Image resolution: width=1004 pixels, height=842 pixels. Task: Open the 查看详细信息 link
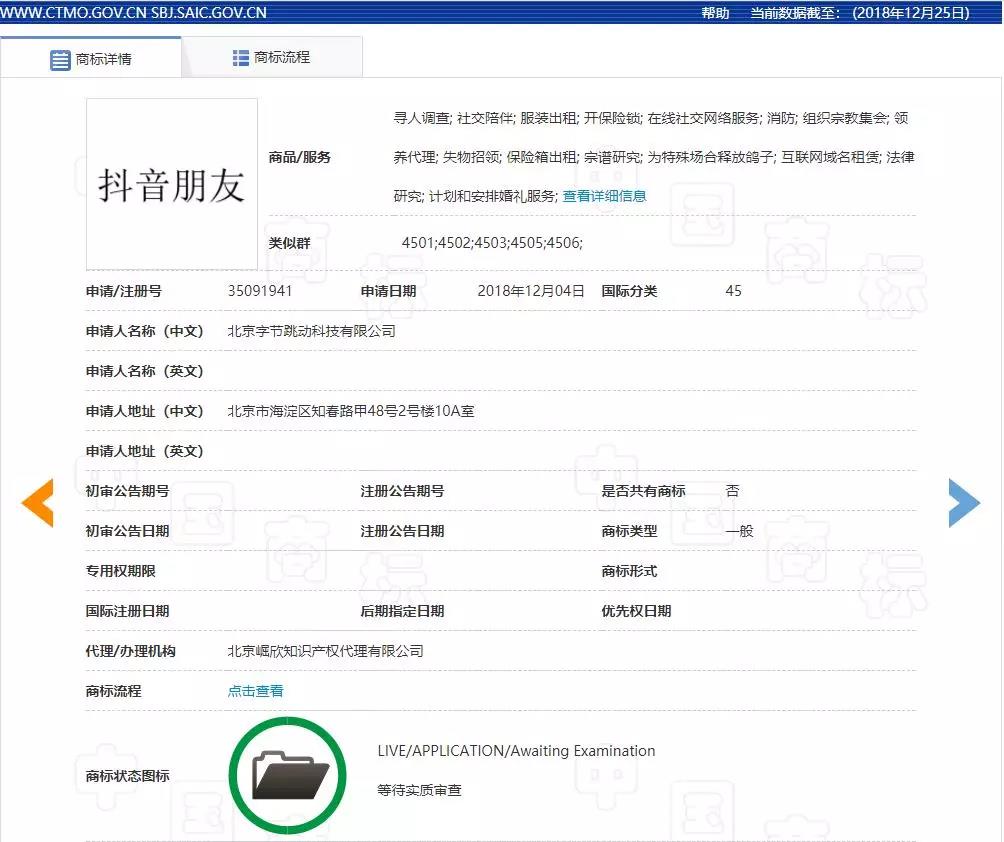(x=604, y=196)
